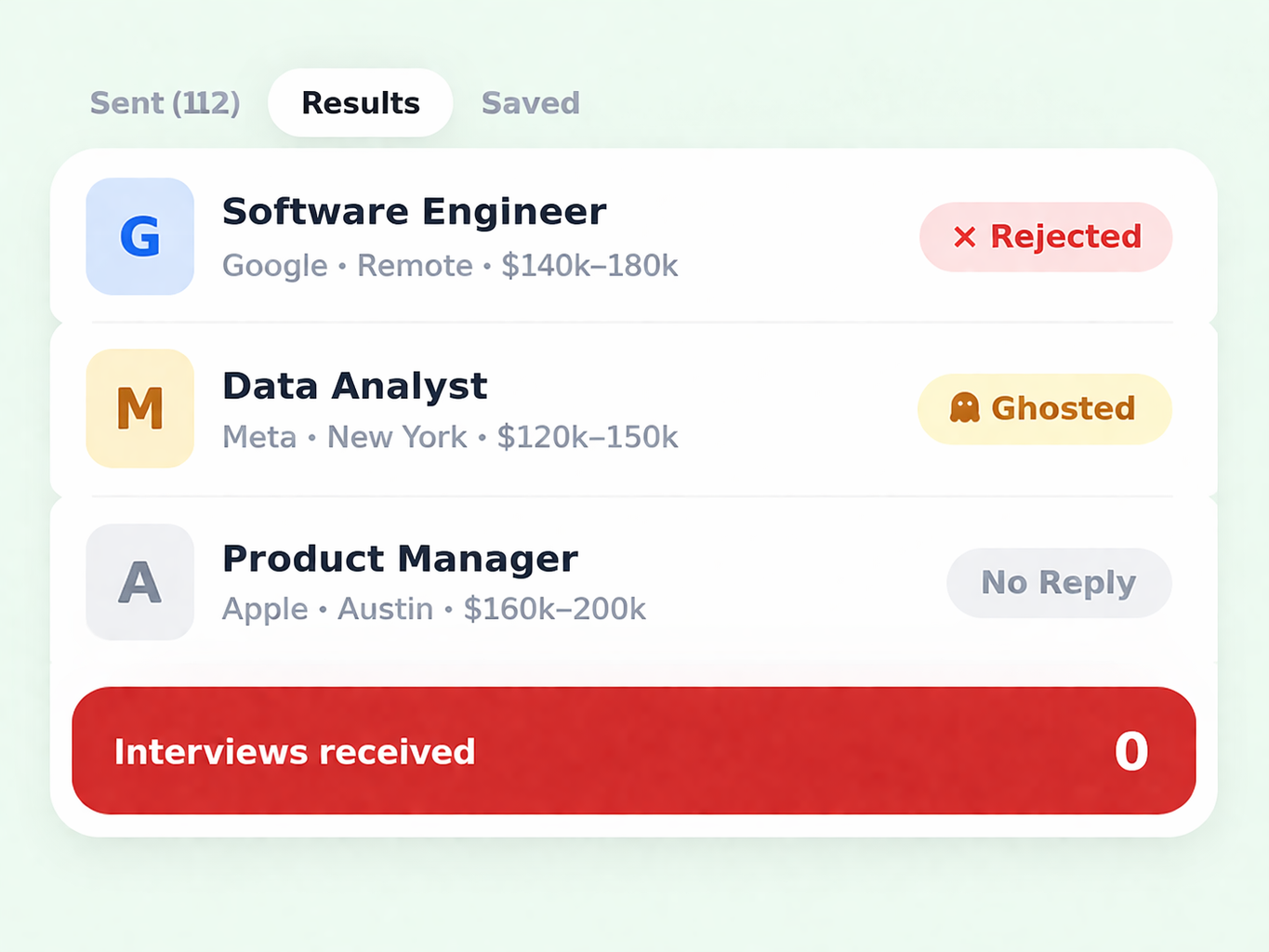Image resolution: width=1269 pixels, height=952 pixels.
Task: Toggle the Rejected status badge
Action: tap(1045, 237)
